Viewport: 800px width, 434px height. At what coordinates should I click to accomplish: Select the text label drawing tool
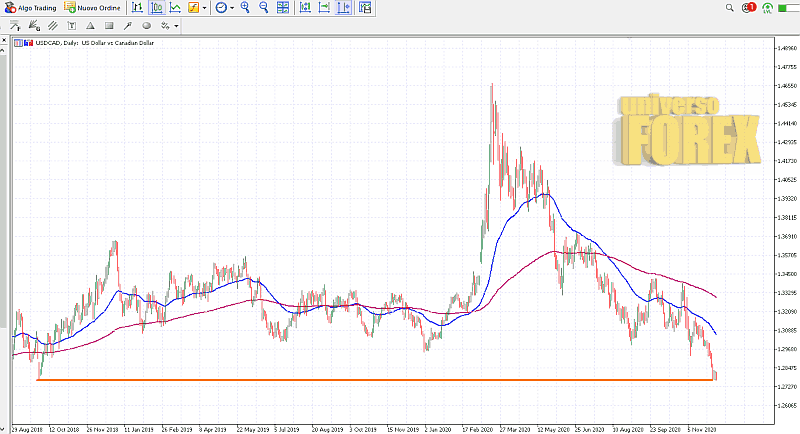[x=72, y=25]
